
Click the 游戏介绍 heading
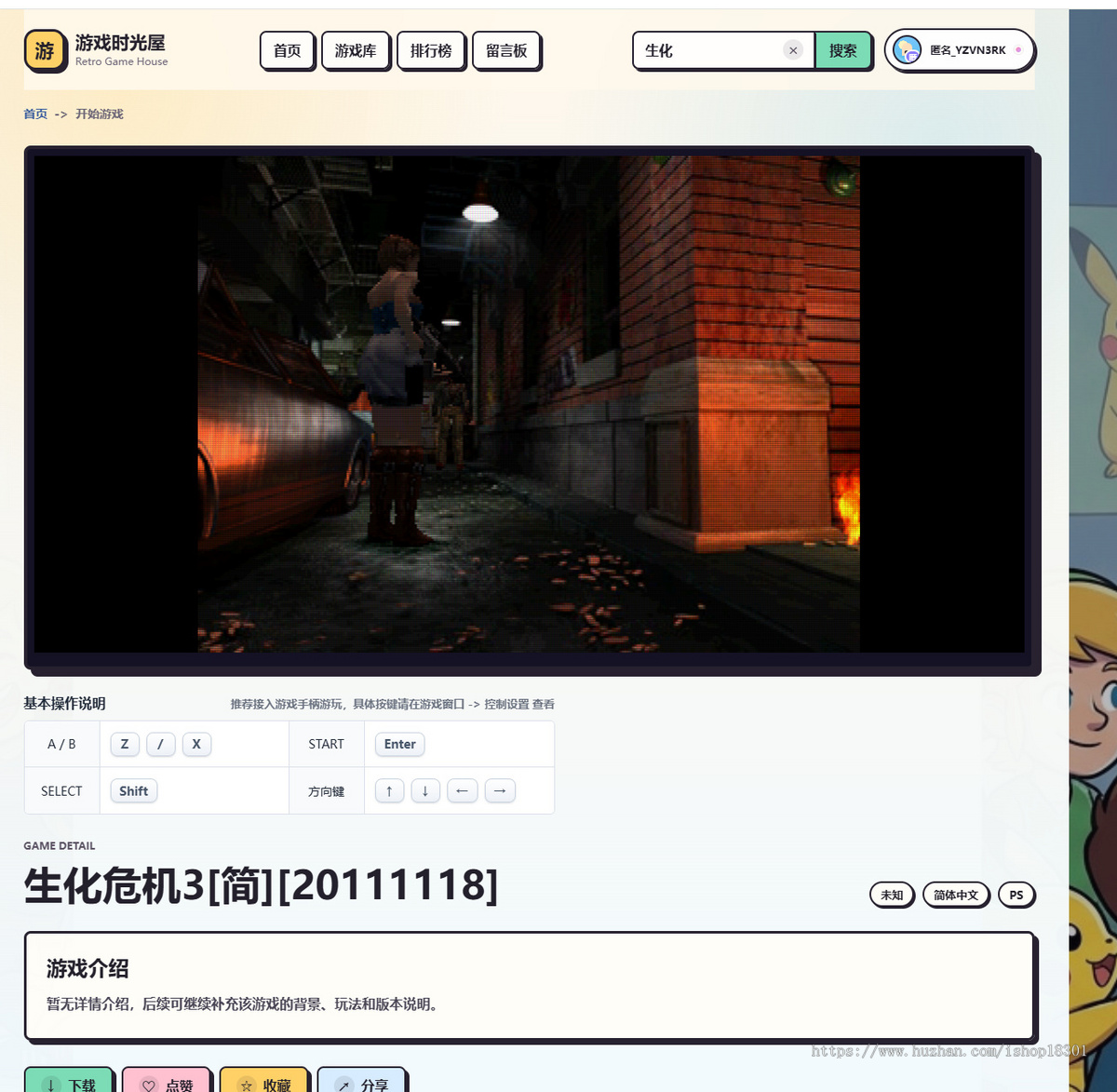click(87, 968)
